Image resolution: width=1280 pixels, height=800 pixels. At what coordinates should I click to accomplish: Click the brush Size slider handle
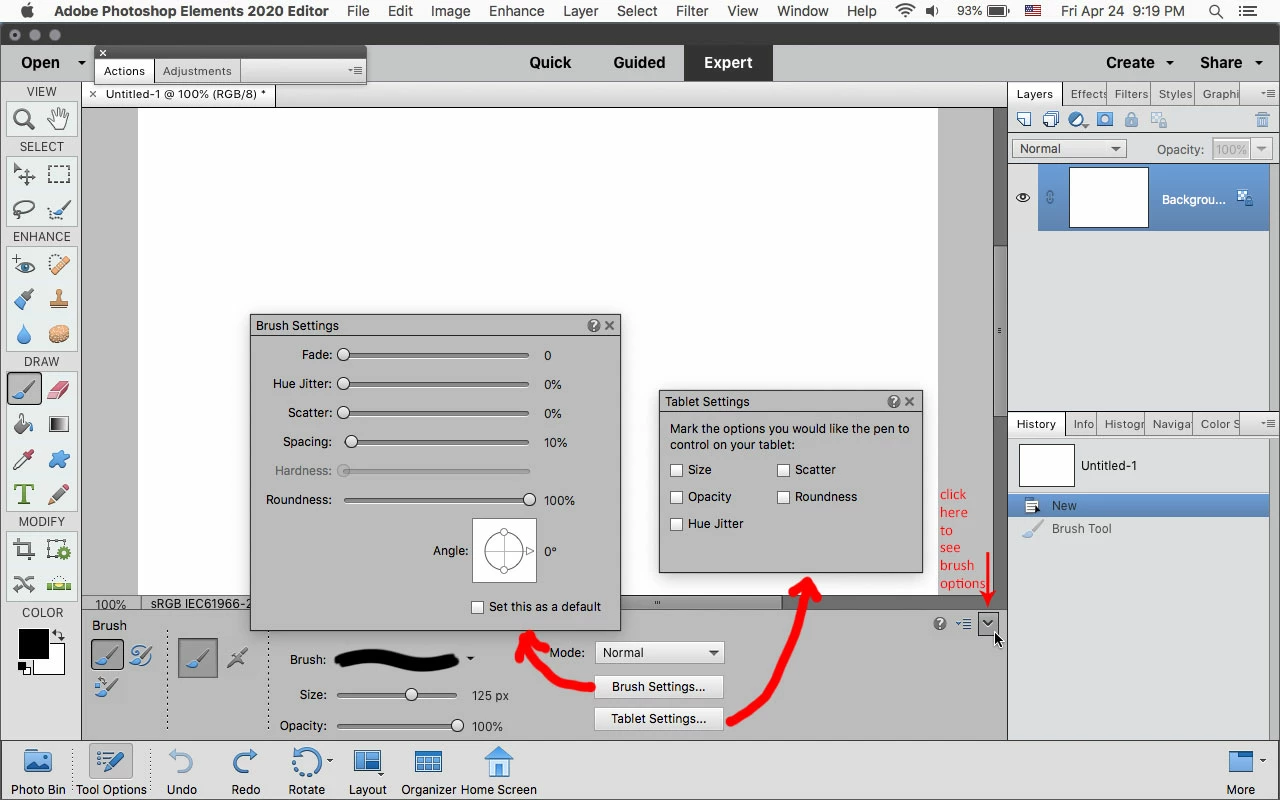coord(411,695)
